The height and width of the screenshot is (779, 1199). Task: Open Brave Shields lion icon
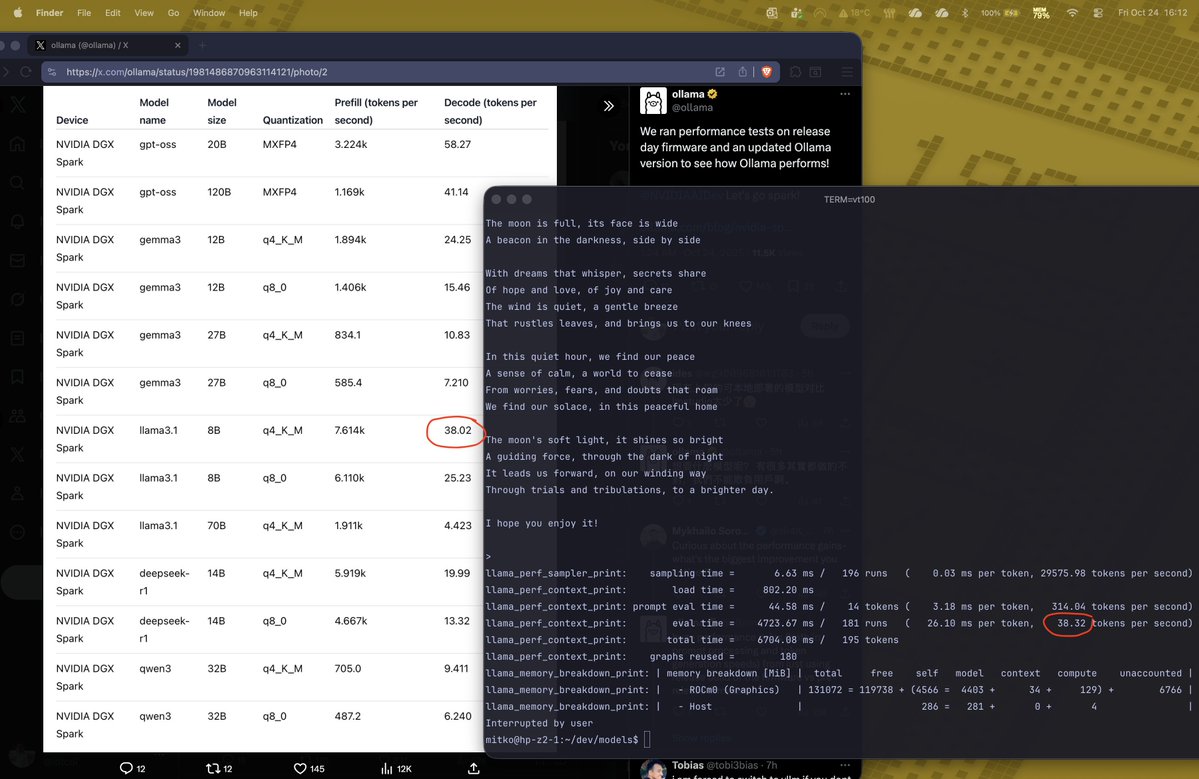(x=767, y=72)
